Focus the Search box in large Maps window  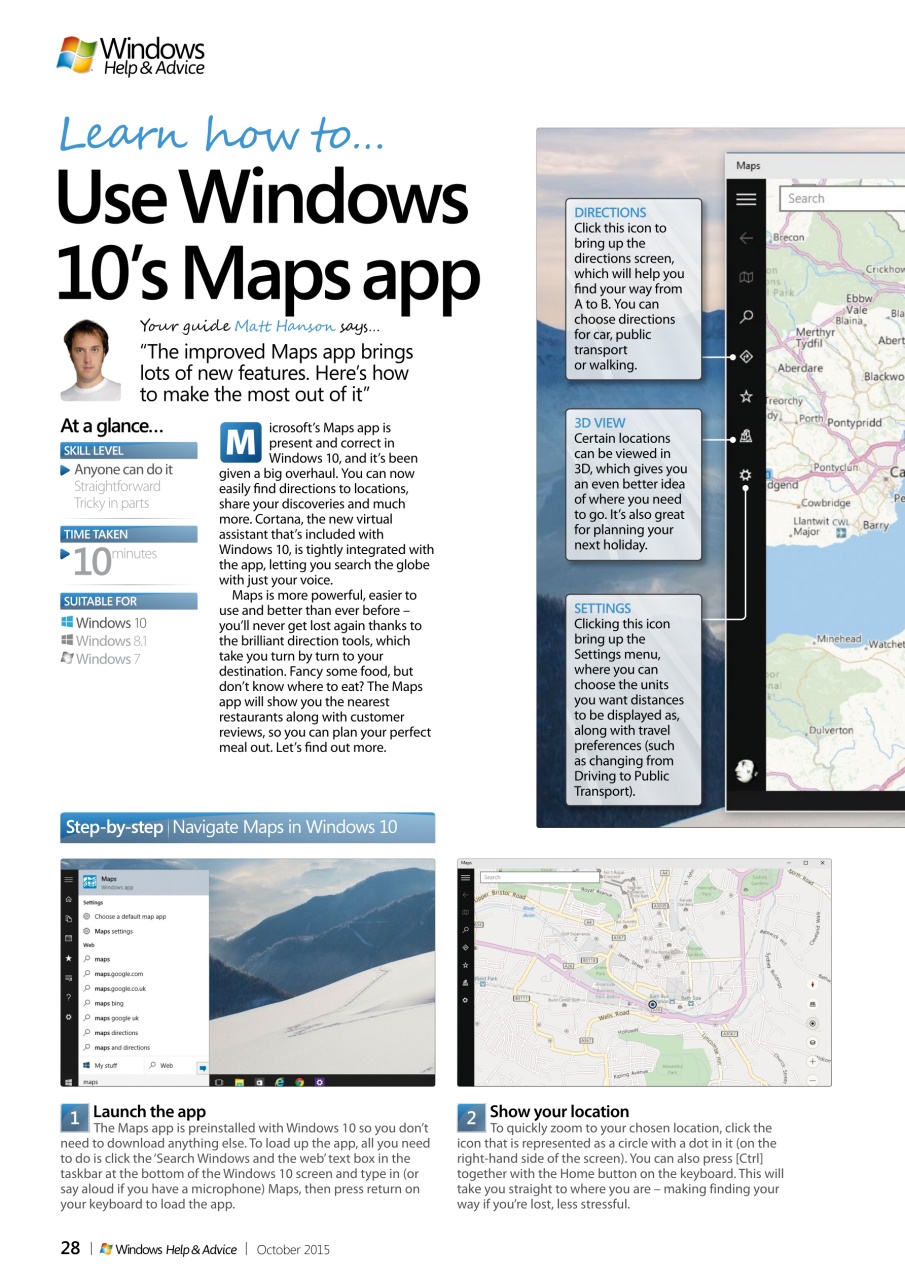[842, 198]
